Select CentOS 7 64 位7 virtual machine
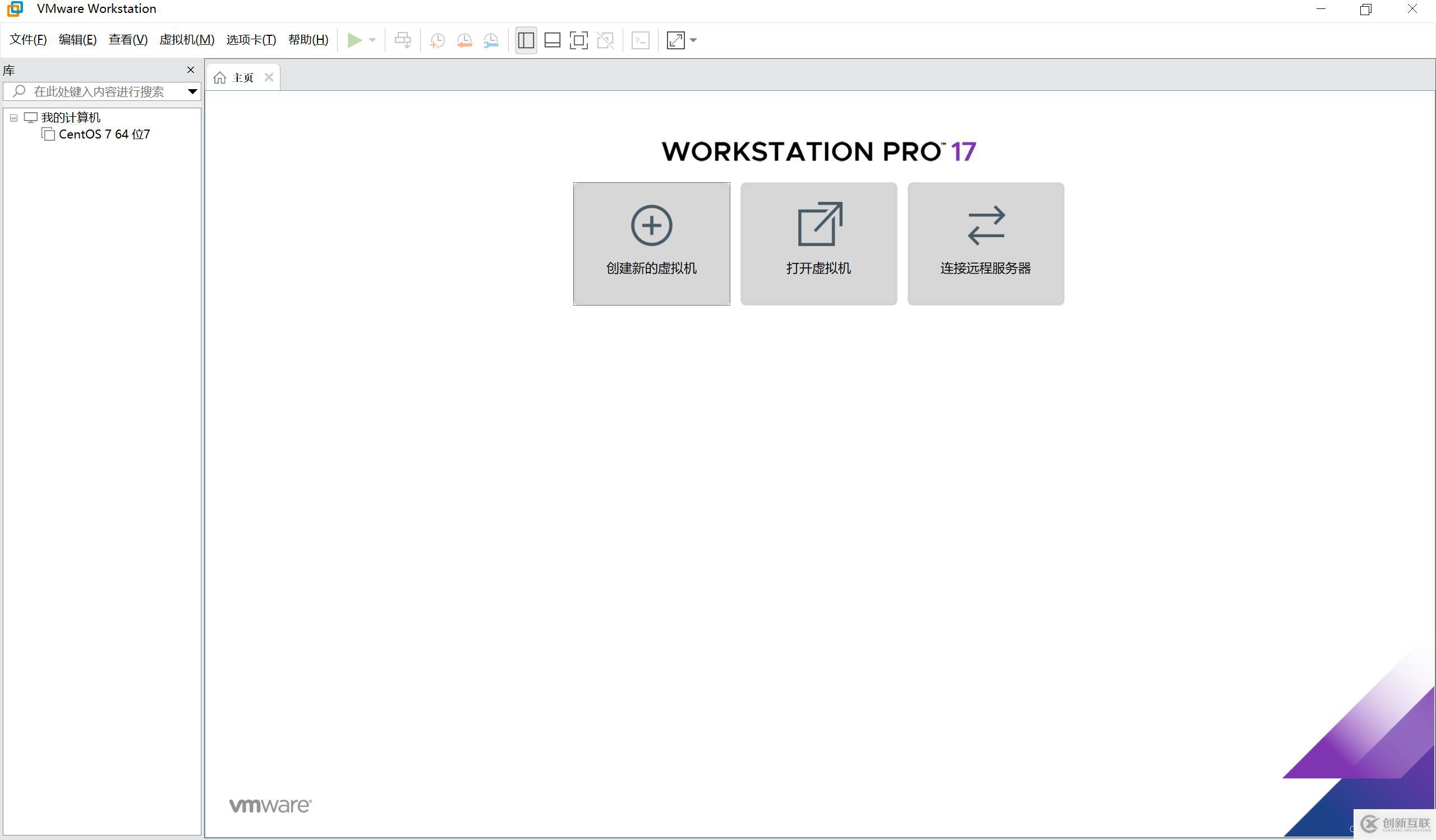1436x840 pixels. point(104,134)
